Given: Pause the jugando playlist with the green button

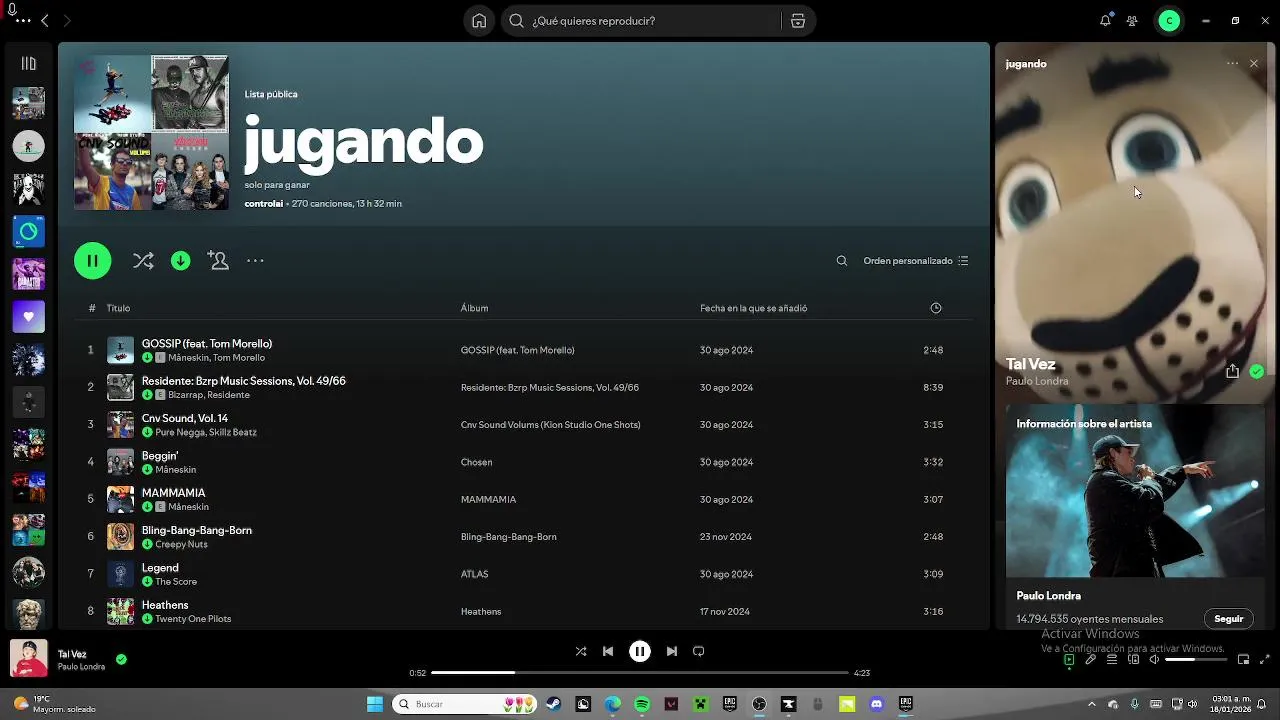Looking at the screenshot, I should [93, 261].
